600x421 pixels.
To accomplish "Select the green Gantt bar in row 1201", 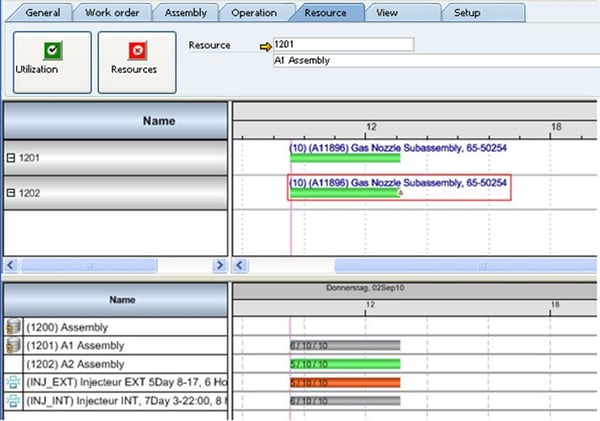I will 345,158.
